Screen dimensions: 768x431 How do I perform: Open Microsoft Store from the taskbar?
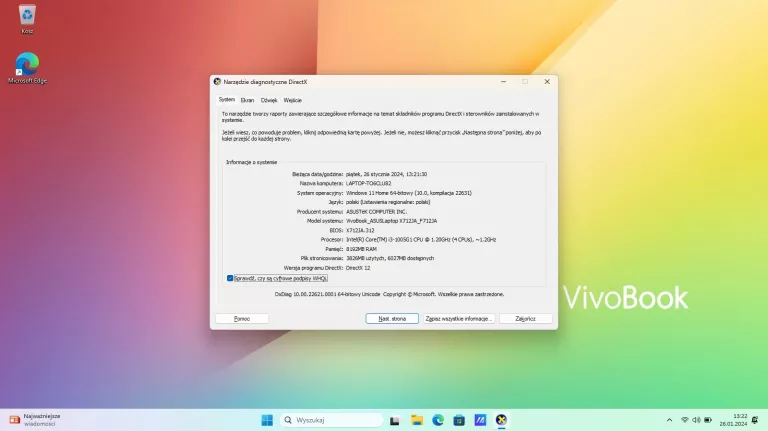click(459, 420)
